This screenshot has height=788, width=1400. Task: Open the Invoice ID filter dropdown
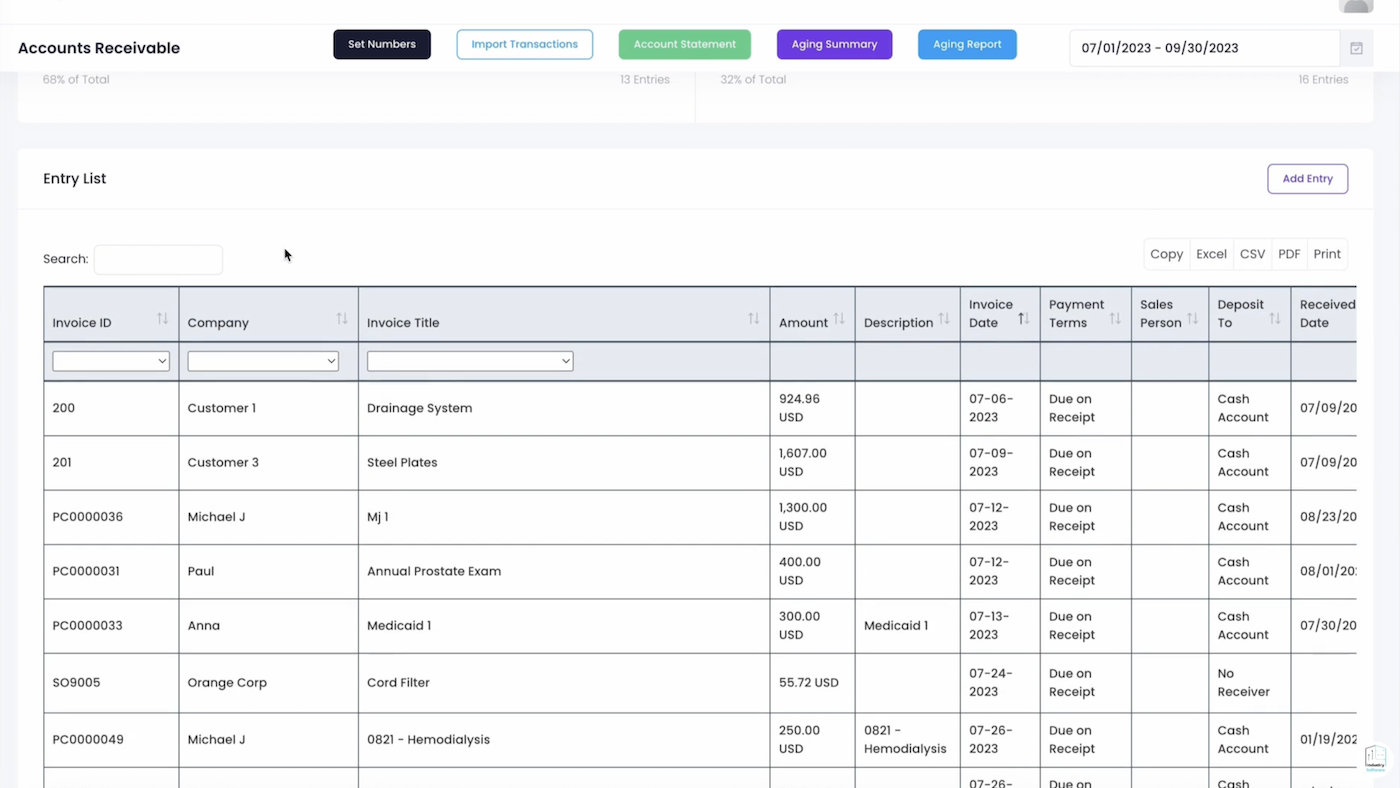coord(111,361)
